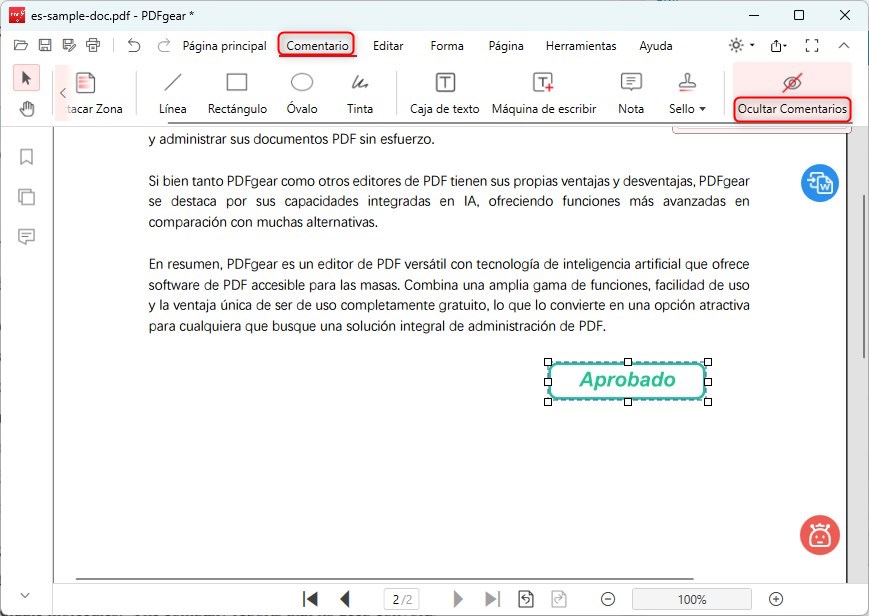Open the Máquina de escribir tool
869x616 pixels.
pos(544,92)
